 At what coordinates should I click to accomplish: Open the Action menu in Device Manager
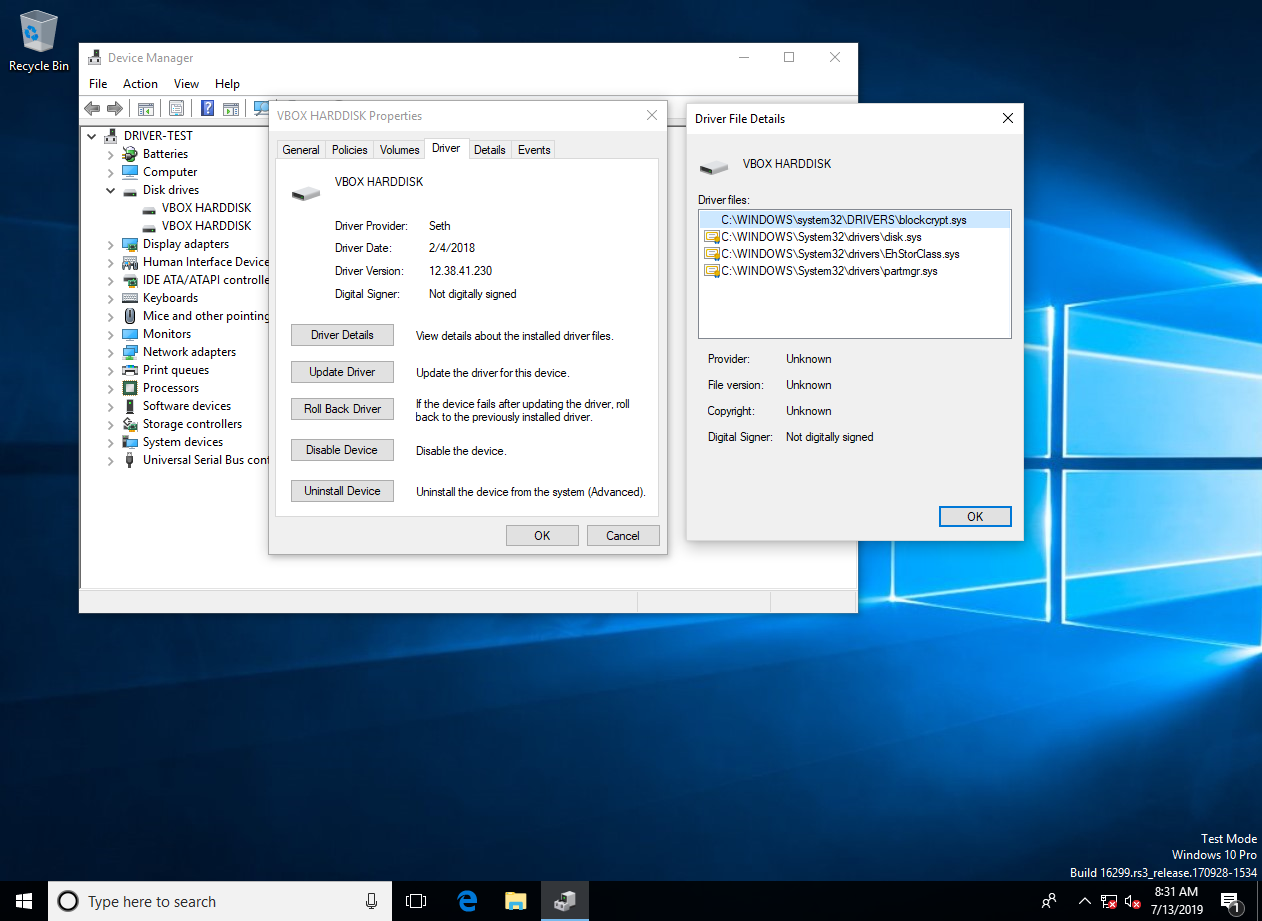140,84
